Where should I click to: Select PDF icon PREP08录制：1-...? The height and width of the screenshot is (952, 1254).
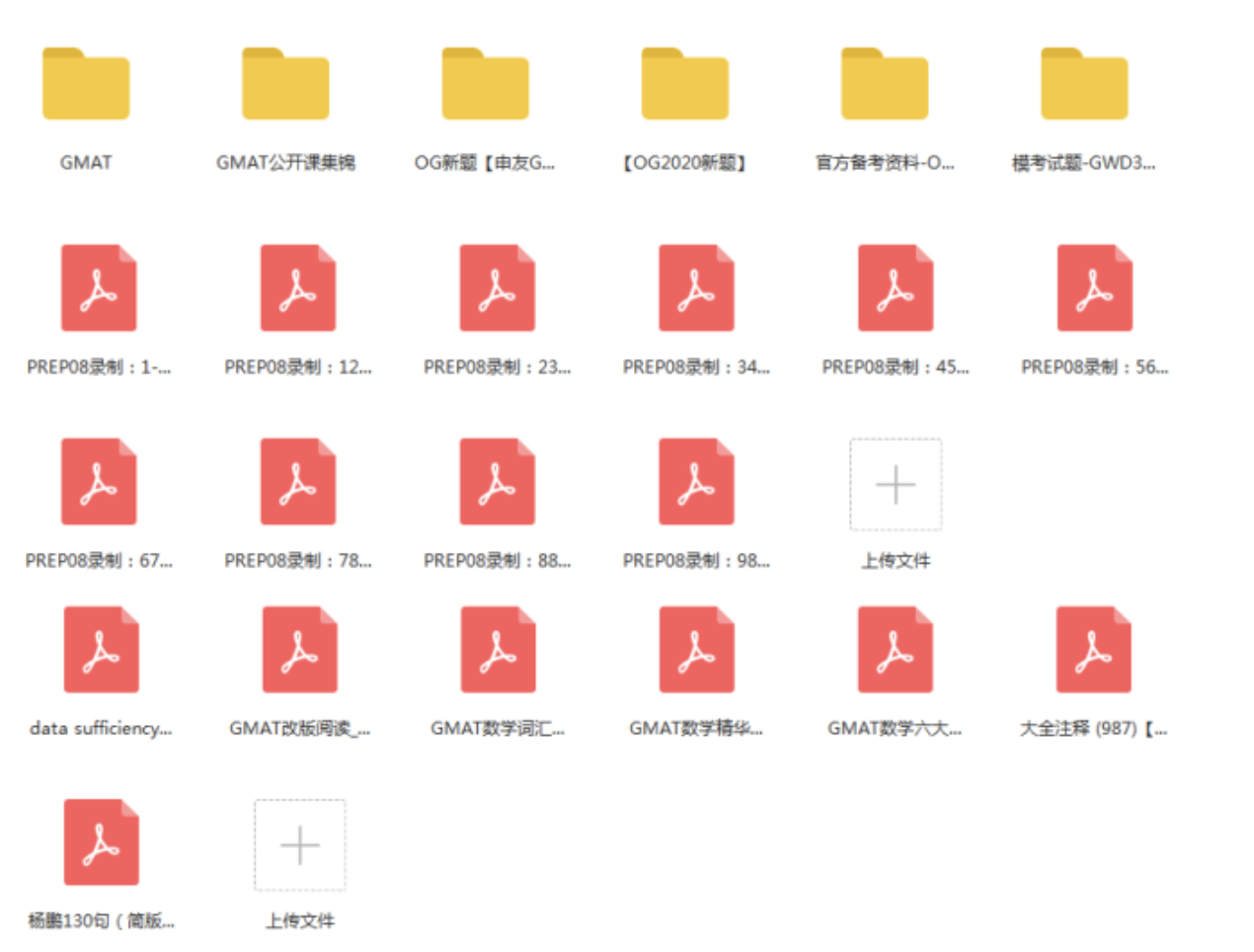pyautogui.click(x=99, y=287)
